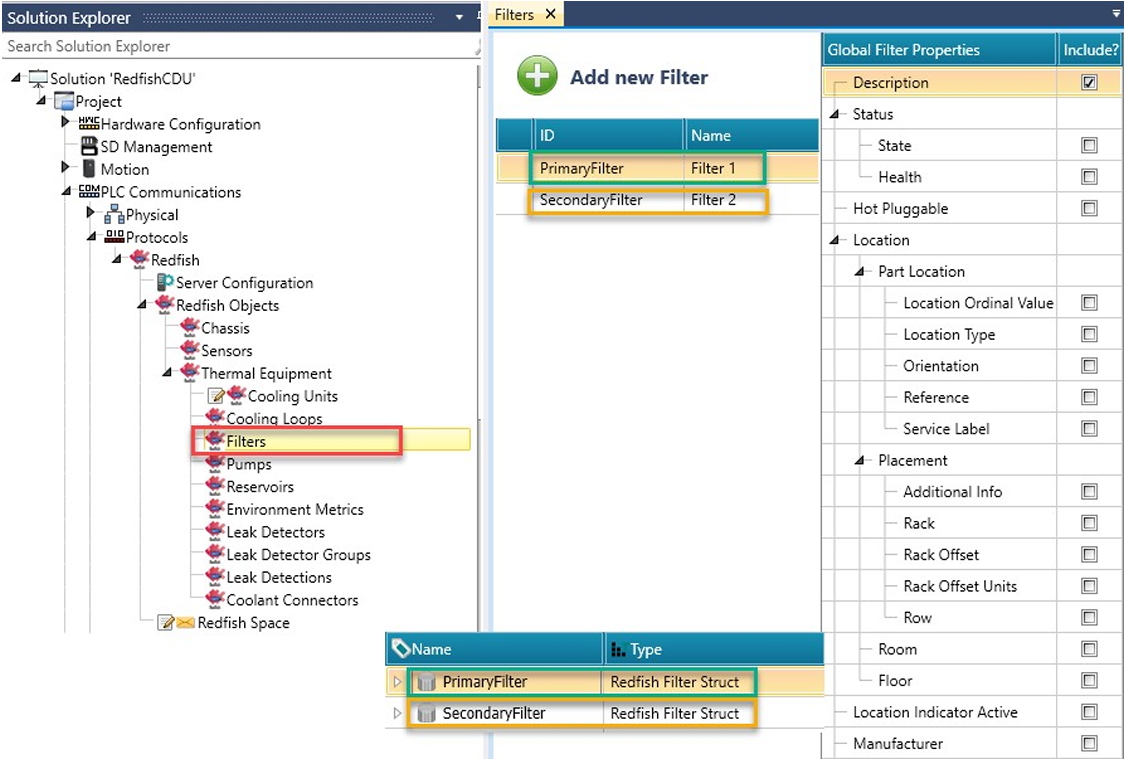Open the Leak Detectors tree item

275,532
